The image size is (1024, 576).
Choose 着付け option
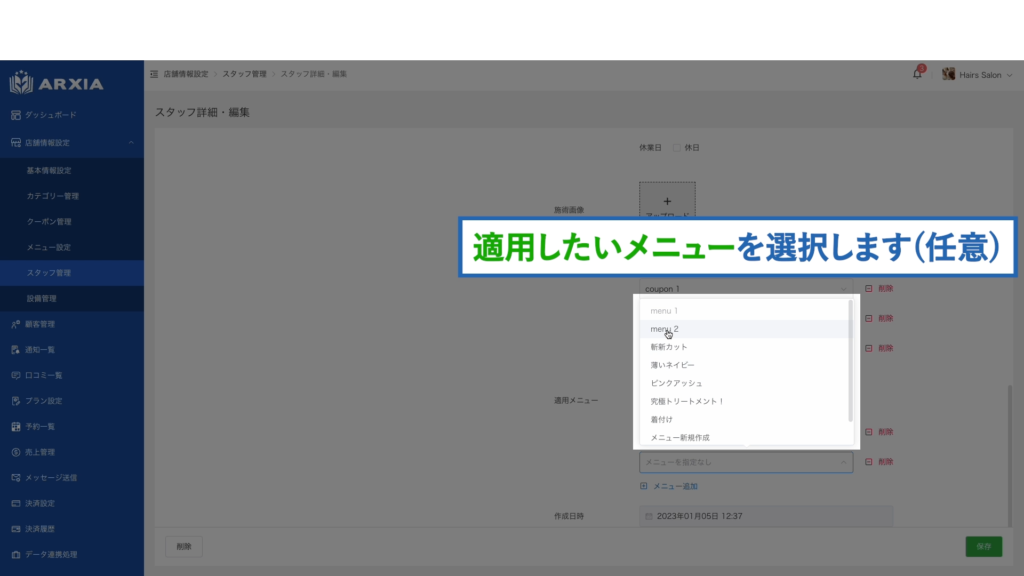pyautogui.click(x=744, y=419)
